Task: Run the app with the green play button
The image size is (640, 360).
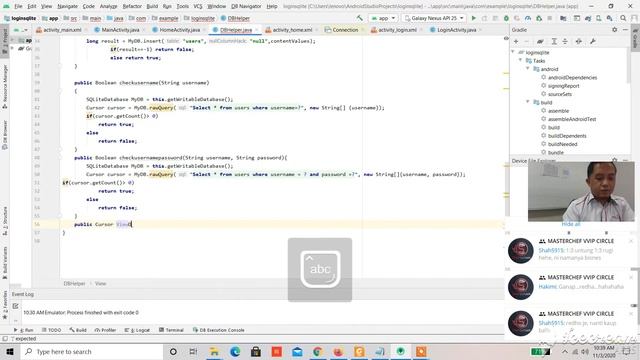Action: coord(473,18)
